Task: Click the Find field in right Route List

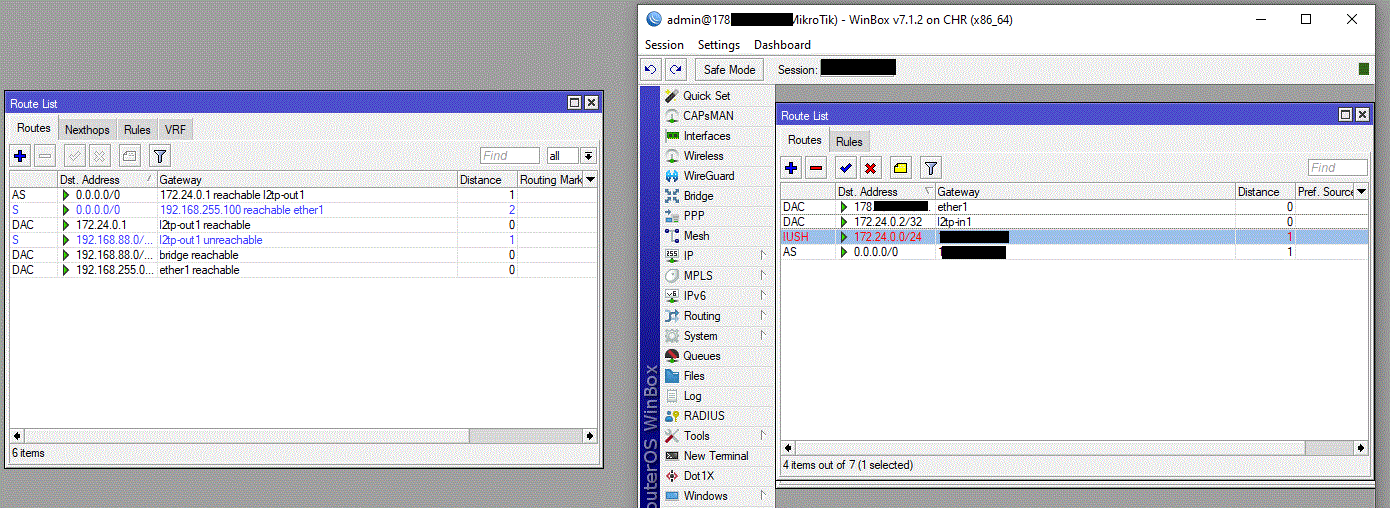Action: tap(1338, 168)
